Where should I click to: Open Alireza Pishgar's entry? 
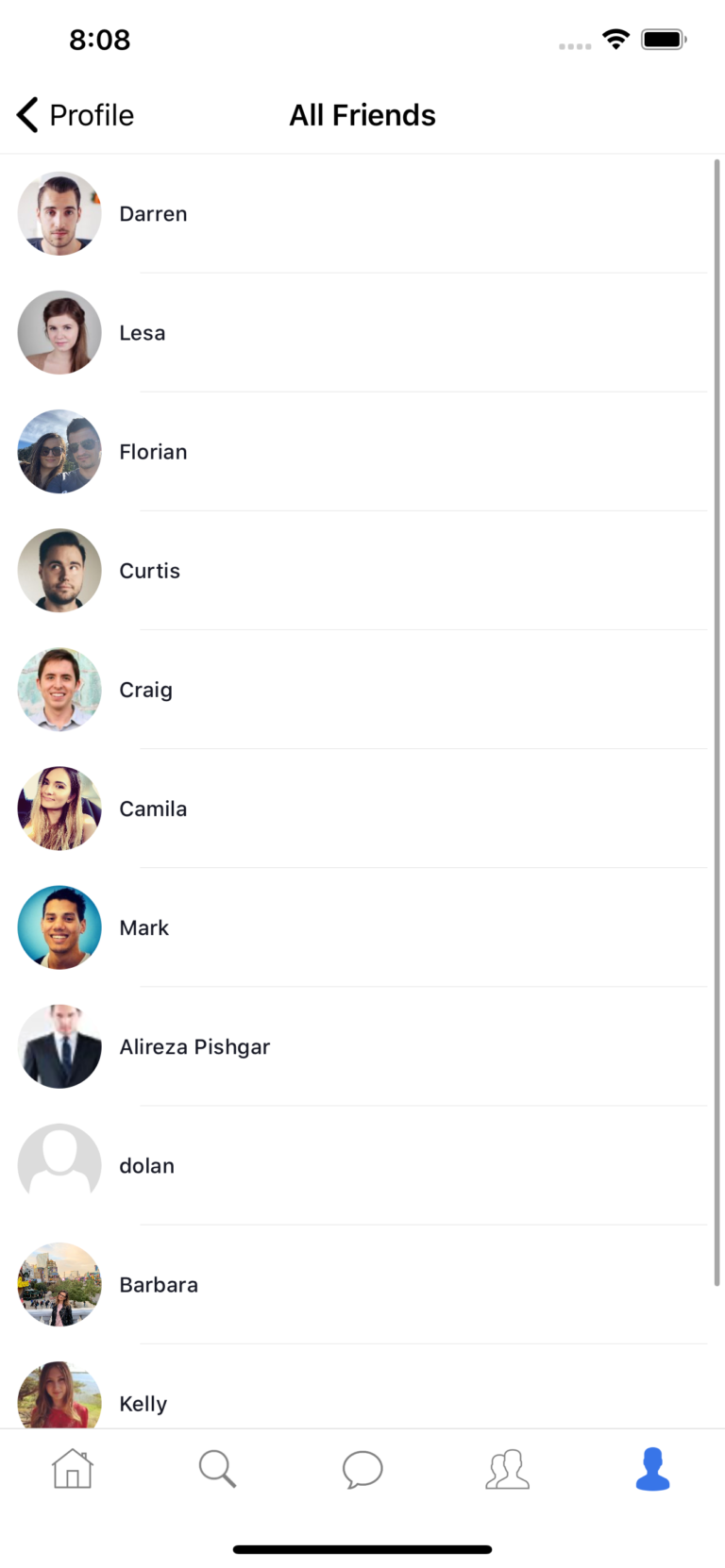pos(194,1046)
